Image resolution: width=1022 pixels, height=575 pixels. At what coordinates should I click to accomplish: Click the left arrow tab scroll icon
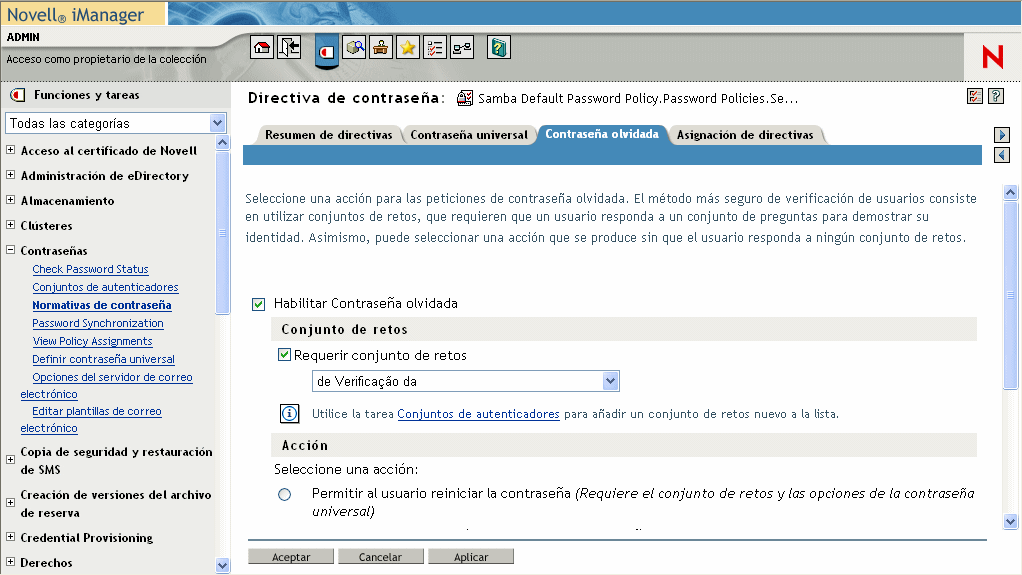[1002, 155]
